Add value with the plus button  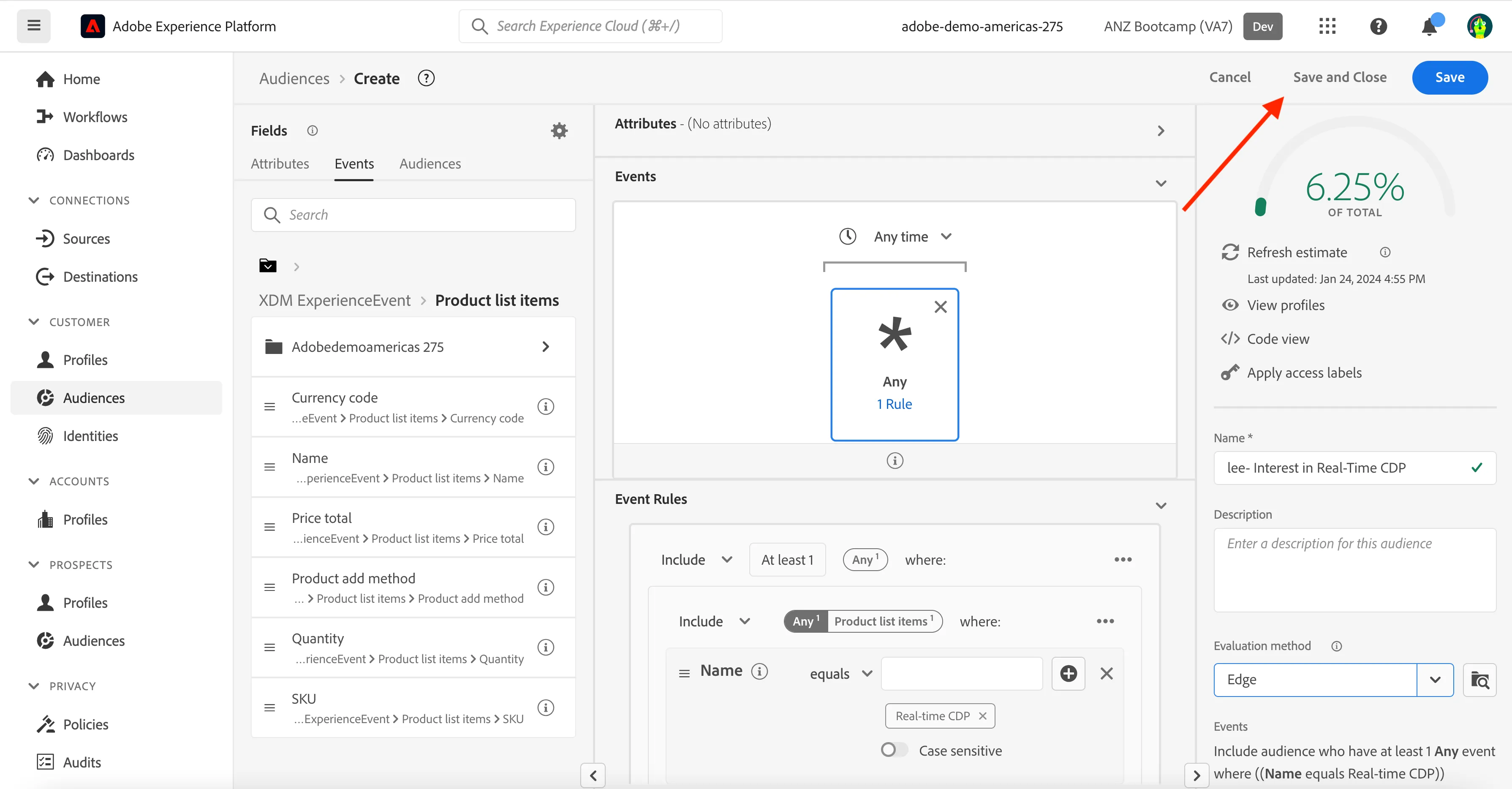click(1068, 673)
